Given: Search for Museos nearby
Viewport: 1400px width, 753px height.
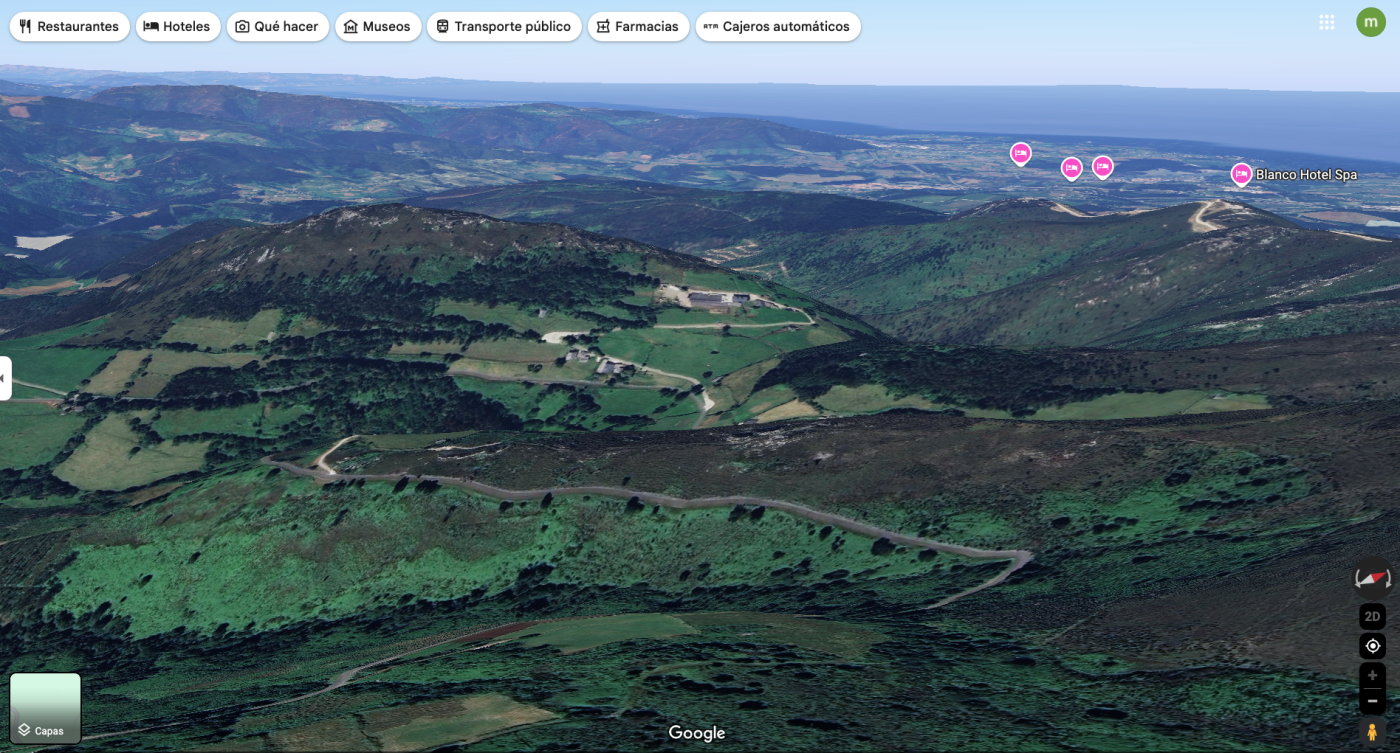Looking at the screenshot, I should [377, 27].
